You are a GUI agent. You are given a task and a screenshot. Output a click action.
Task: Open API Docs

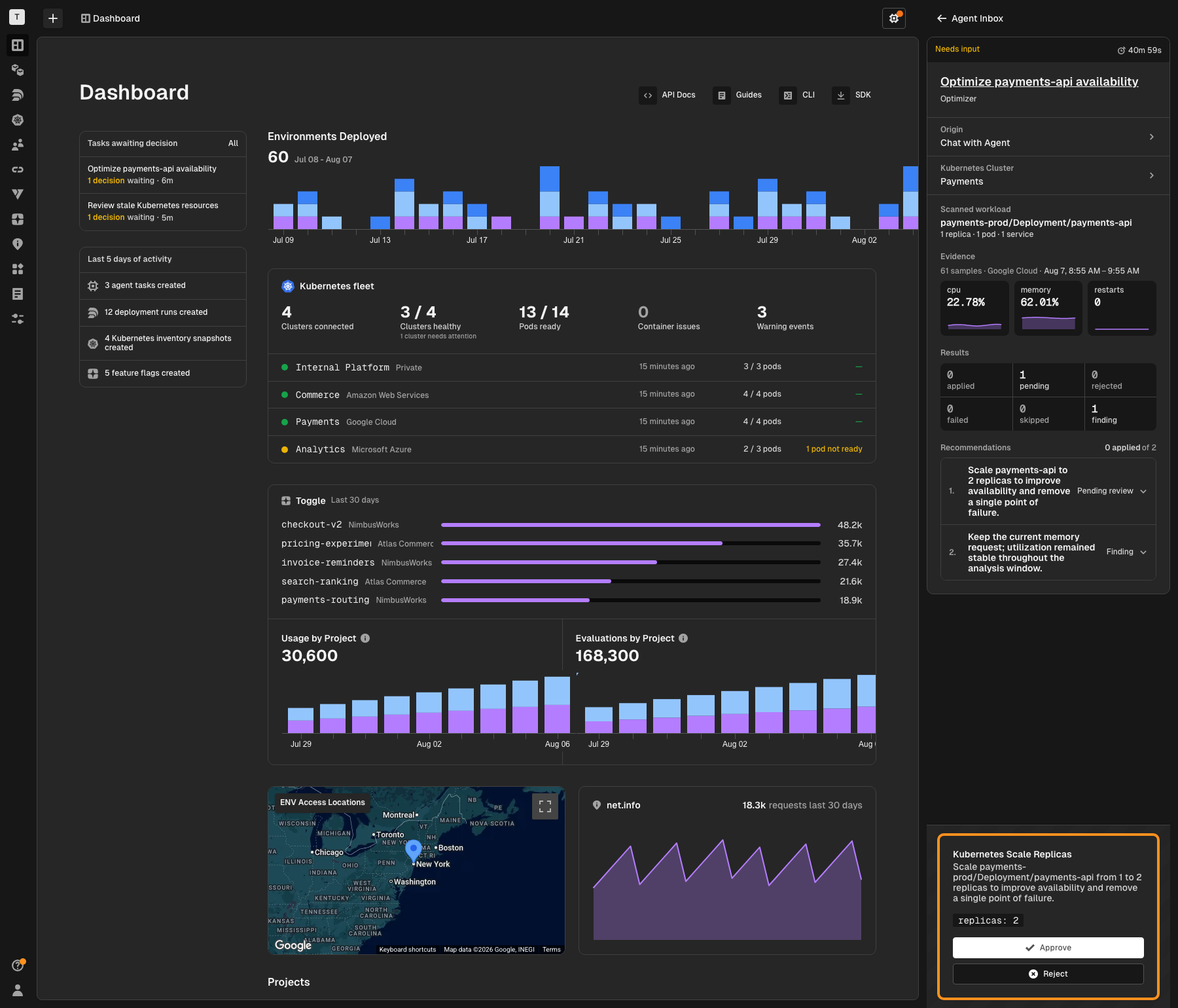coord(668,95)
